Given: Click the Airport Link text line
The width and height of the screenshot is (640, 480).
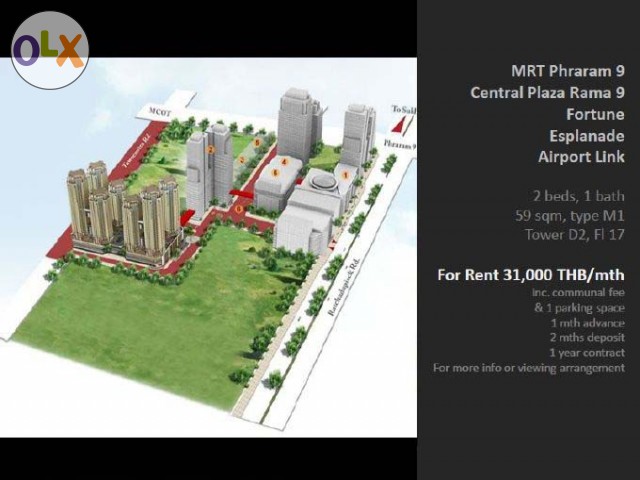Looking at the screenshot, I should [x=580, y=157].
